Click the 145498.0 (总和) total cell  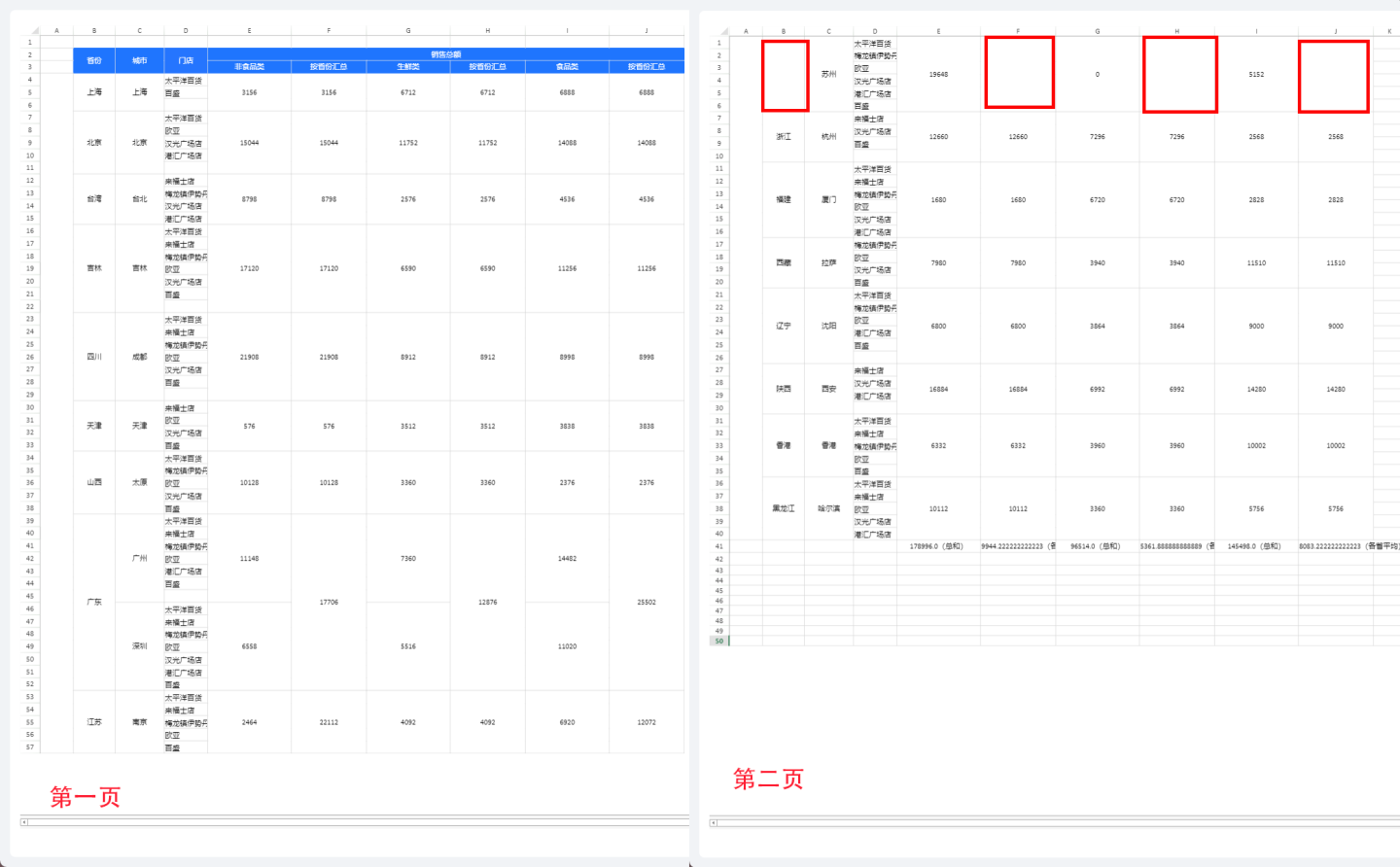pyautogui.click(x=1255, y=546)
